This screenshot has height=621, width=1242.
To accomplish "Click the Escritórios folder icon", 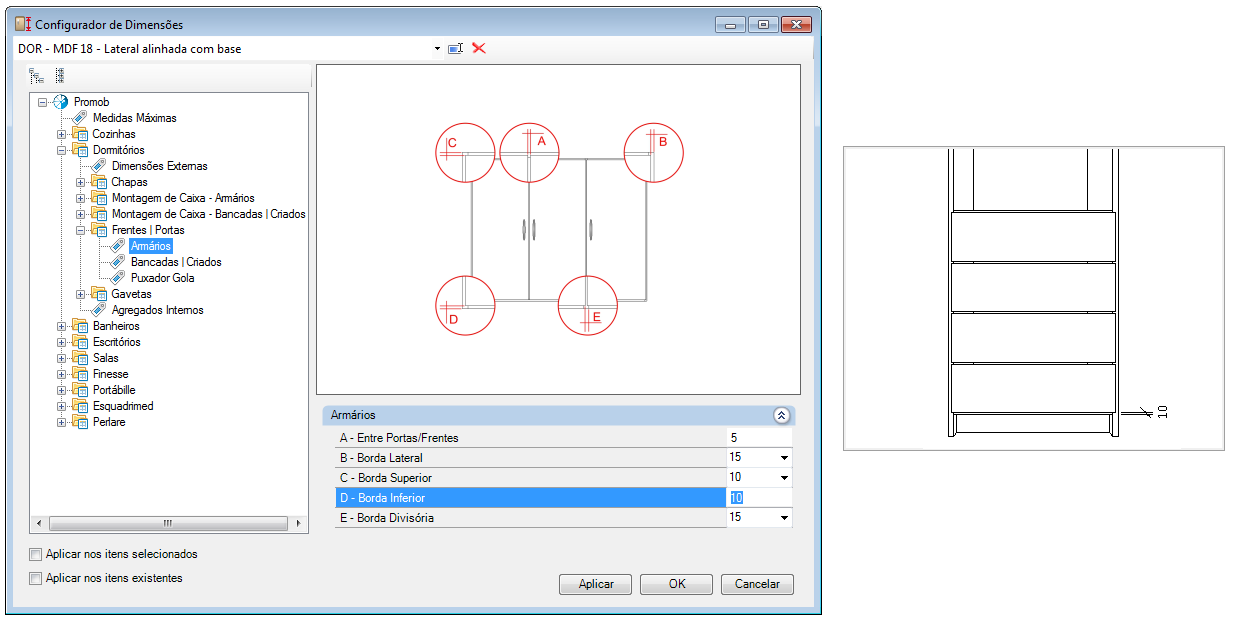I will click(81, 342).
